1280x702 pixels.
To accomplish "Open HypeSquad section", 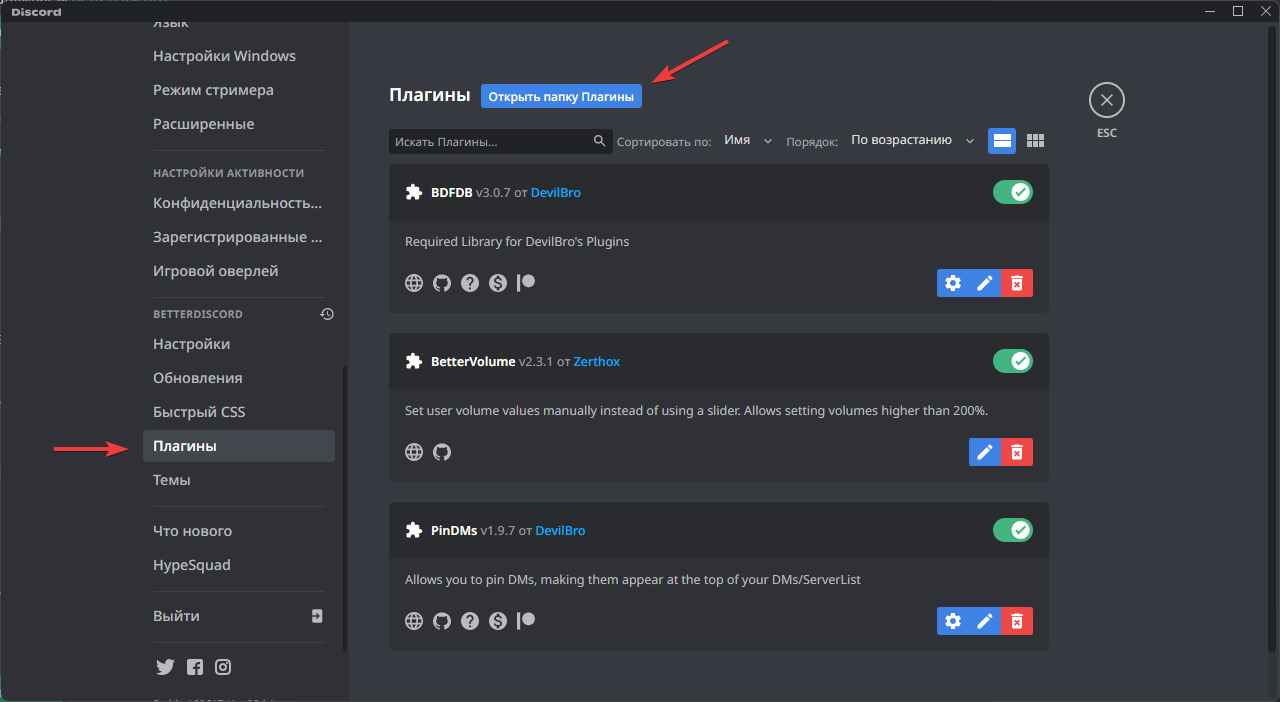I will point(239,565).
